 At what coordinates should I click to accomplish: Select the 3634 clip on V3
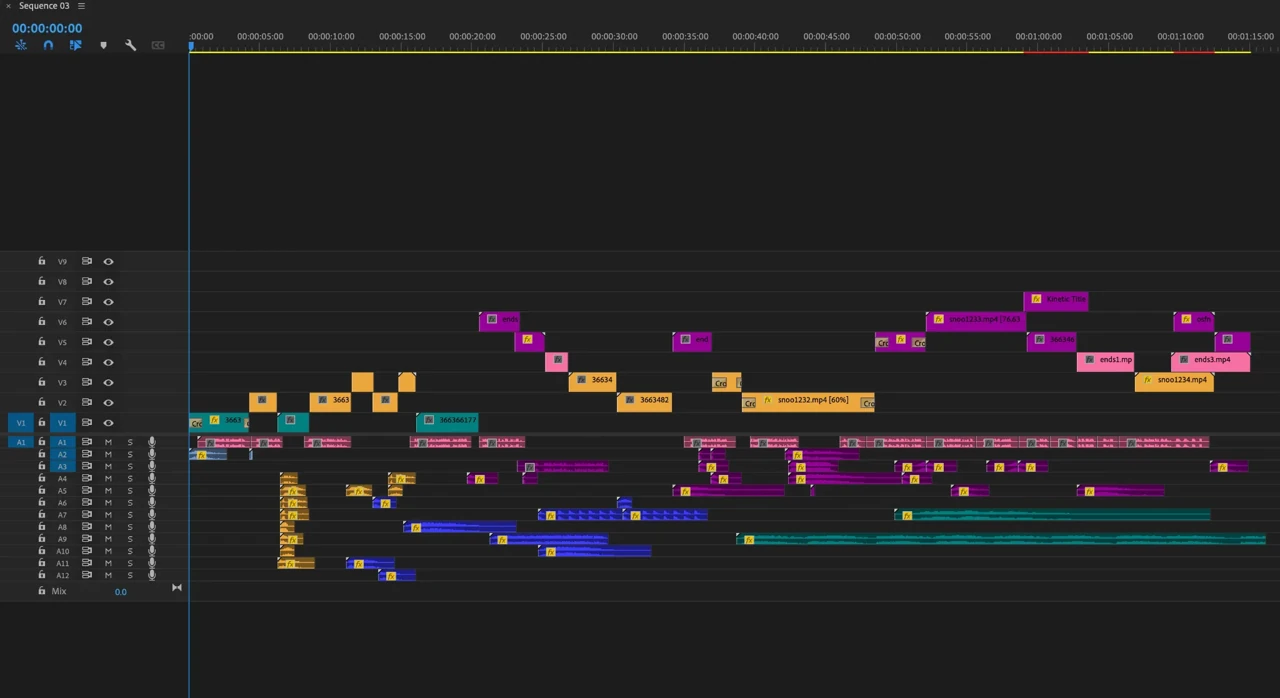click(592, 381)
